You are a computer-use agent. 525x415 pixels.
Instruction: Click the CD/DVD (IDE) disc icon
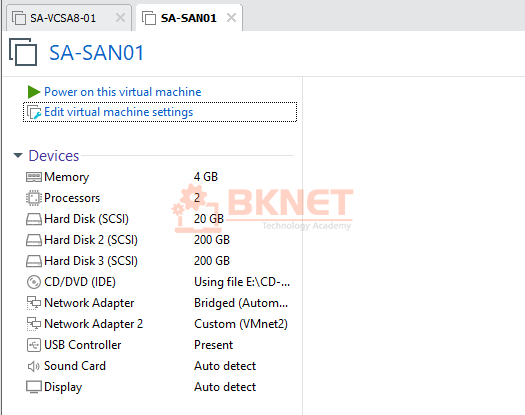tap(34, 282)
